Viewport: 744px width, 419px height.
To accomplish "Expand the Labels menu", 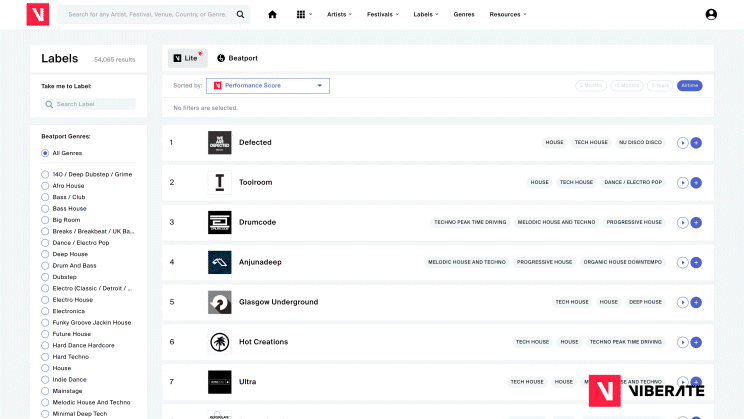I will [426, 14].
